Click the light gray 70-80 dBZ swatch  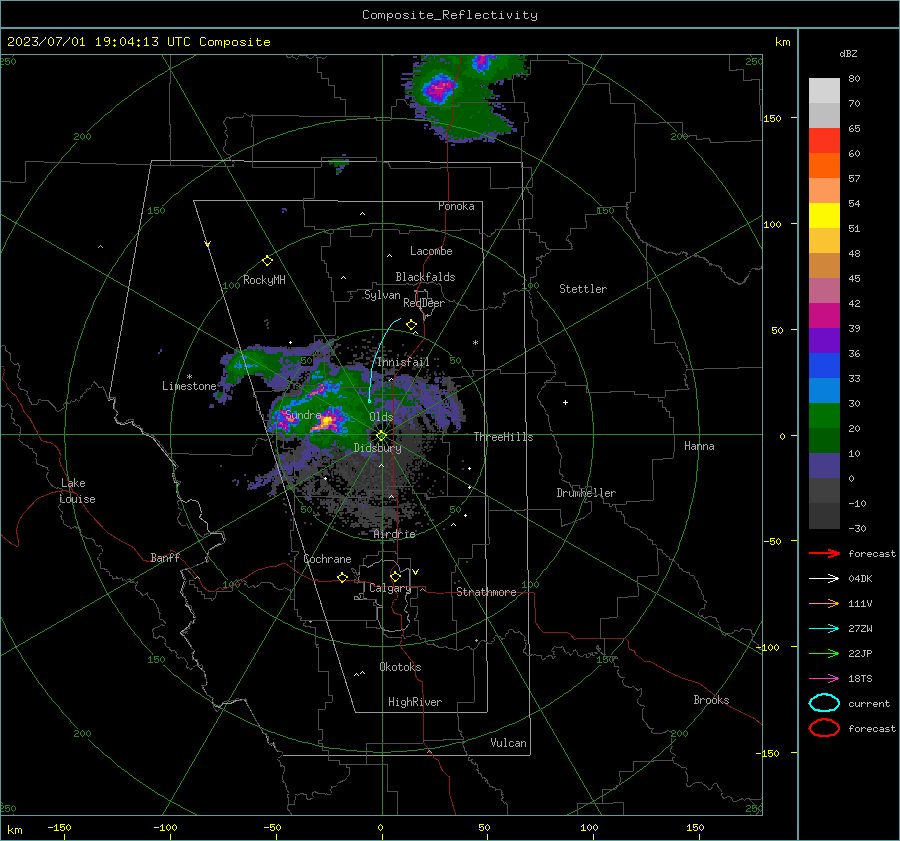(824, 91)
